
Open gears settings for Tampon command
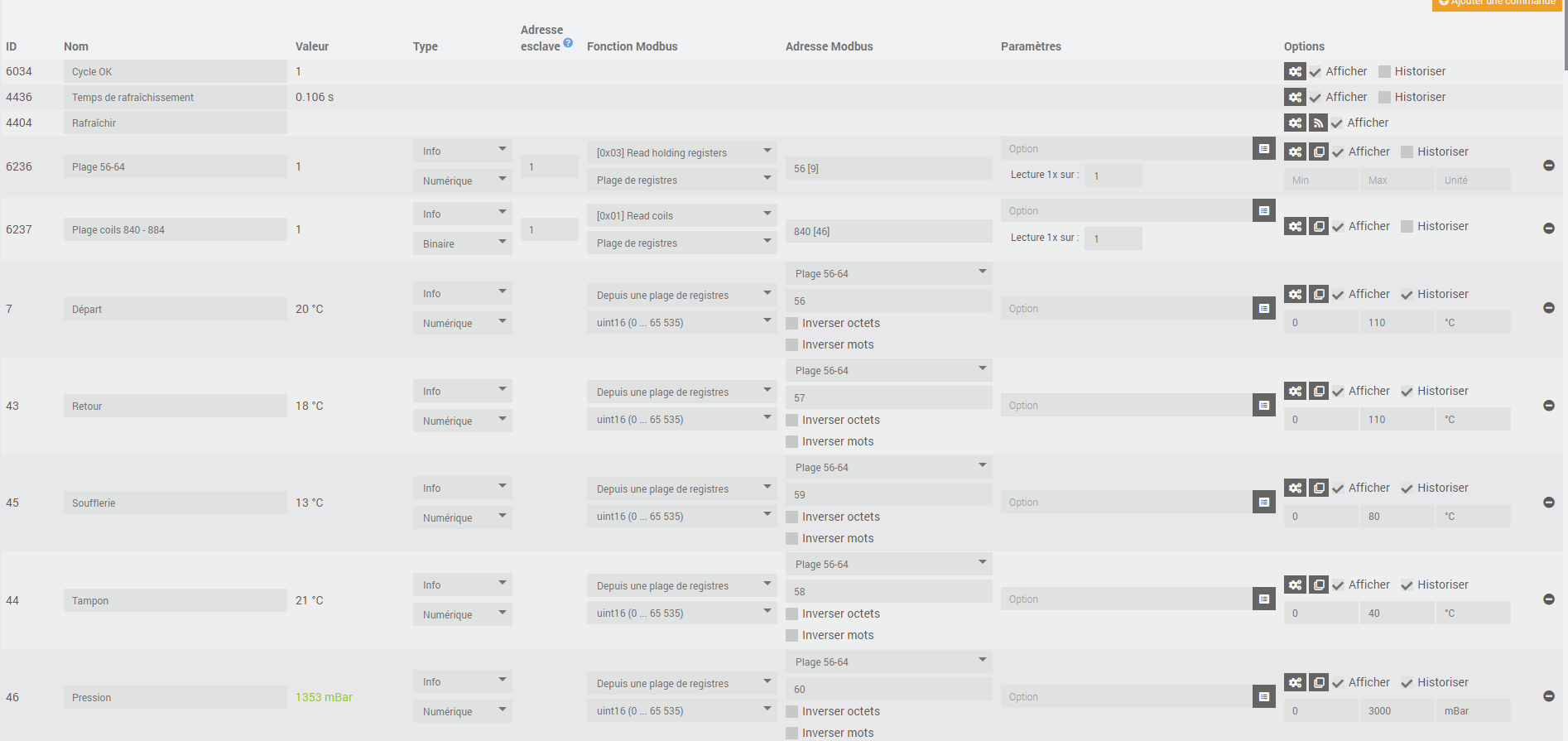(x=1295, y=585)
